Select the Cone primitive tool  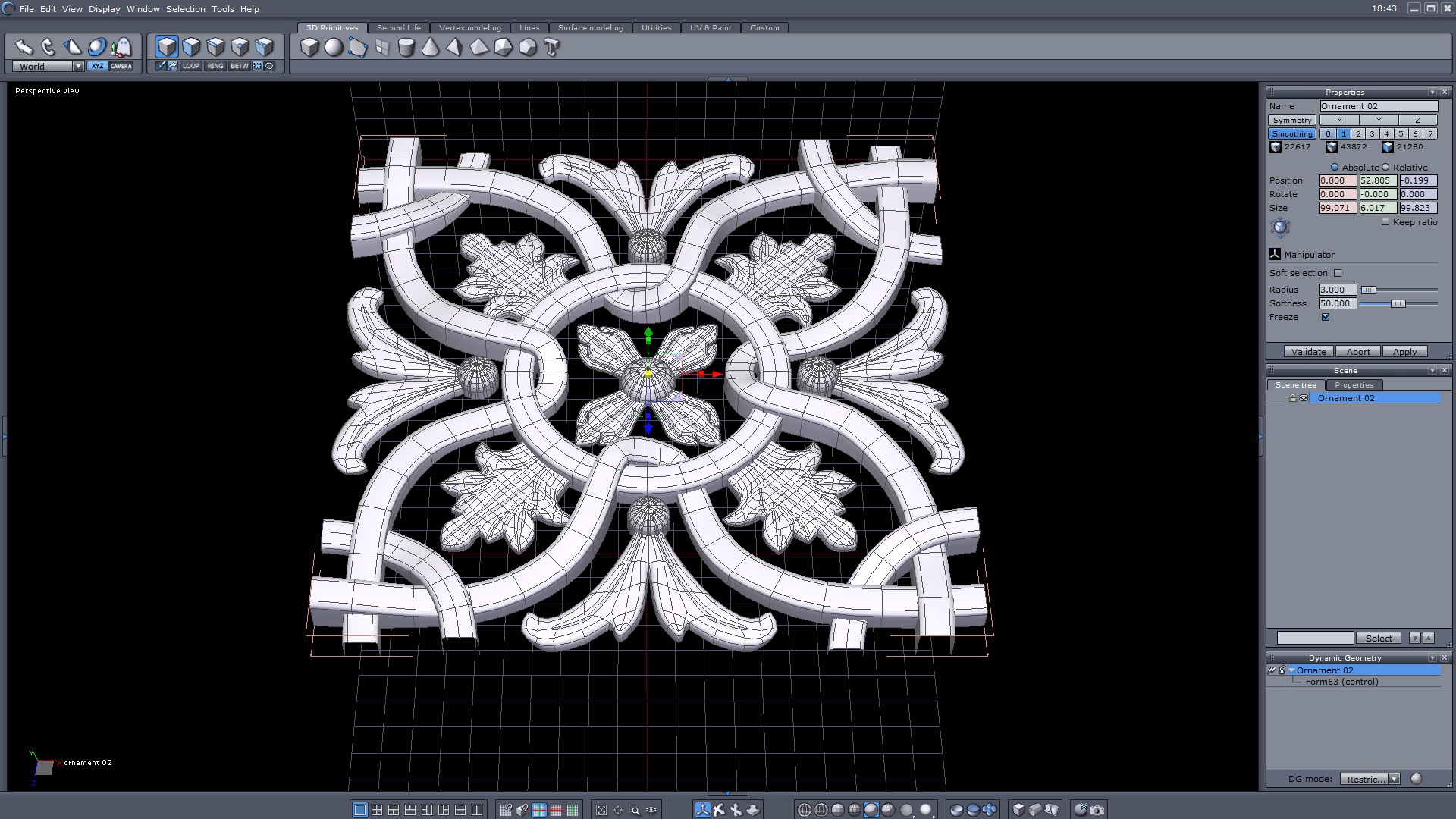[x=430, y=48]
